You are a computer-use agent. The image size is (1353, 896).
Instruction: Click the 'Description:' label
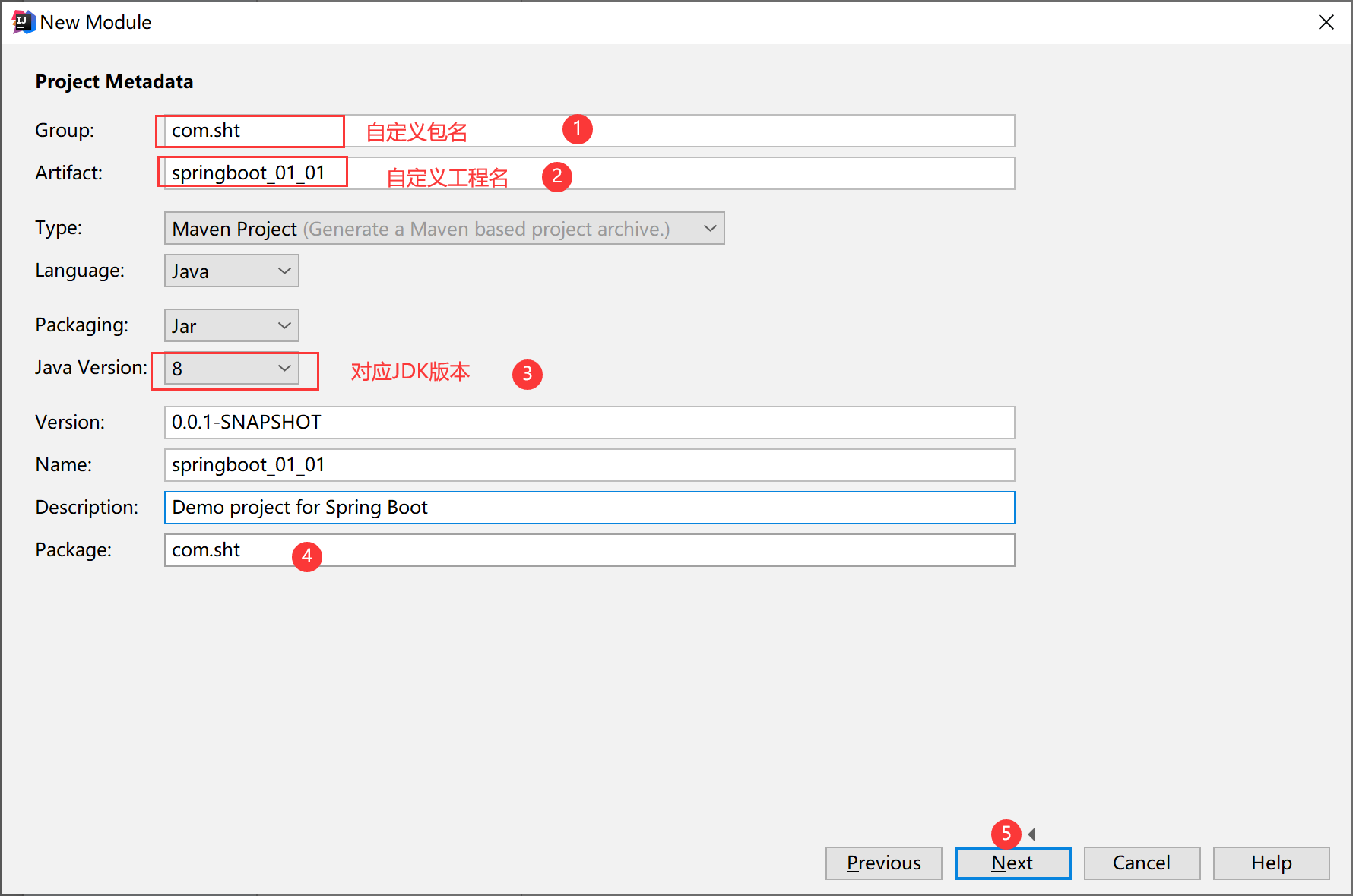point(87,508)
